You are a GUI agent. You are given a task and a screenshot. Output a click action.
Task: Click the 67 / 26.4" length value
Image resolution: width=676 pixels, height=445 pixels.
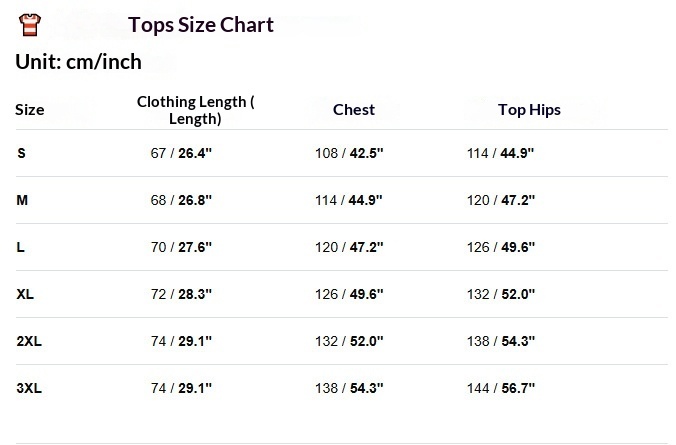(181, 153)
